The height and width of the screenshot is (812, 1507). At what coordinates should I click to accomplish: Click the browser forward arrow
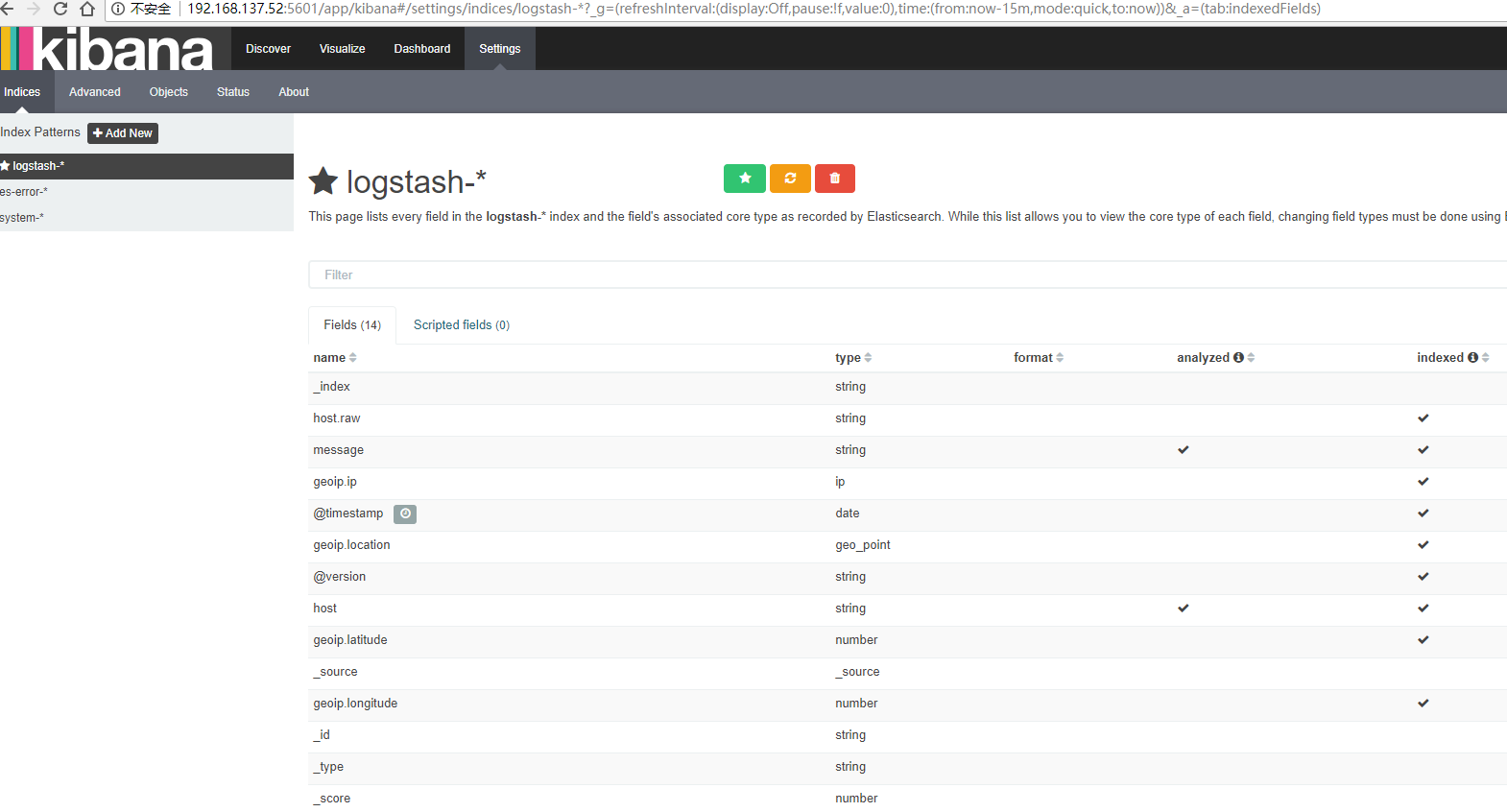pos(34,9)
